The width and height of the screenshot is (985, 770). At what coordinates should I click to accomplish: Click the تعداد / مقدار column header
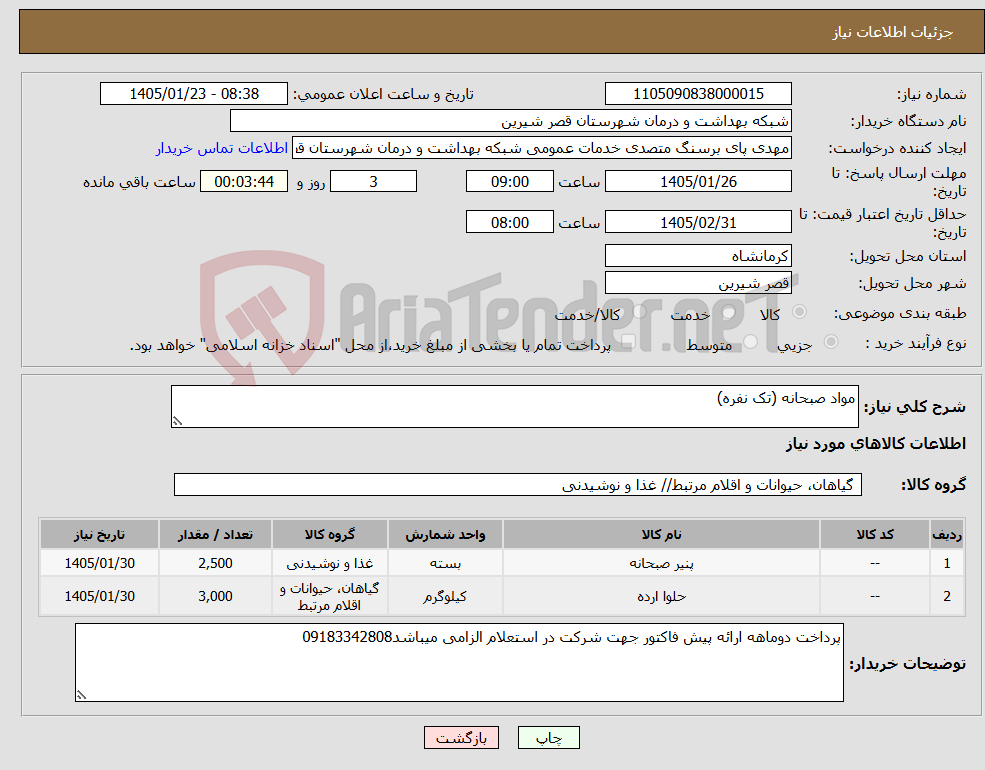[x=215, y=534]
